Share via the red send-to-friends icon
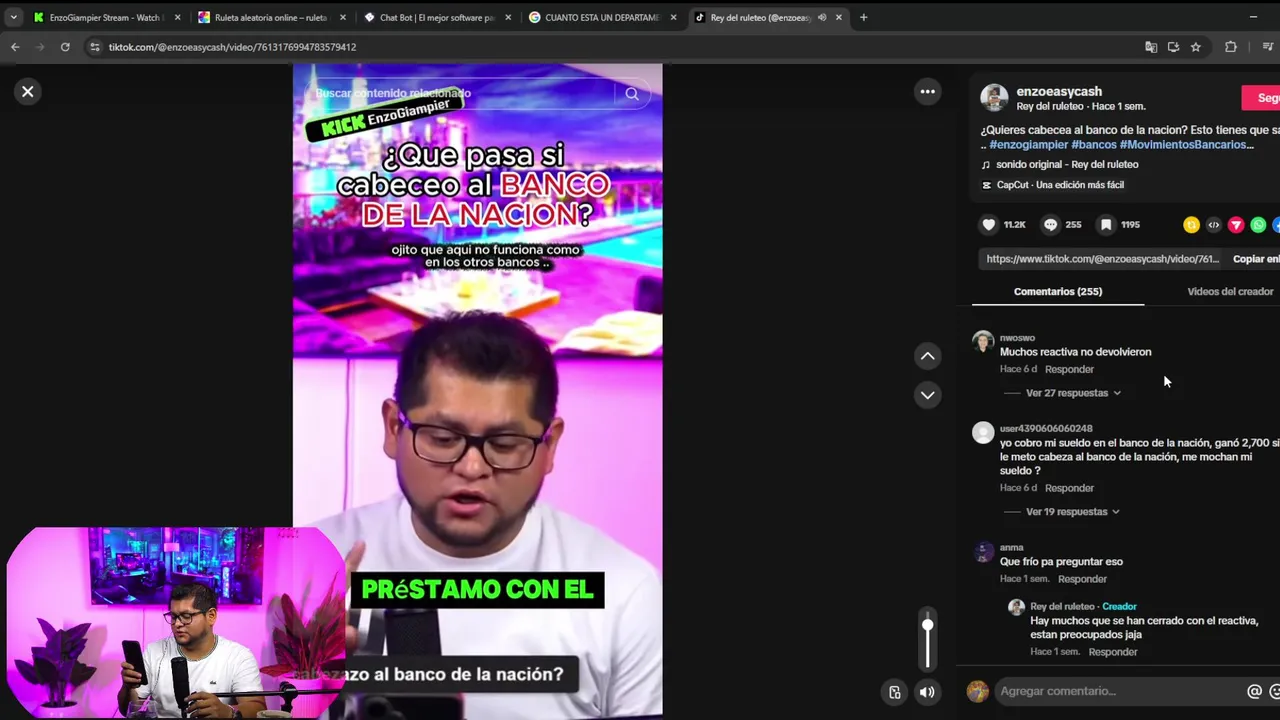This screenshot has height=720, width=1280. 1236,225
